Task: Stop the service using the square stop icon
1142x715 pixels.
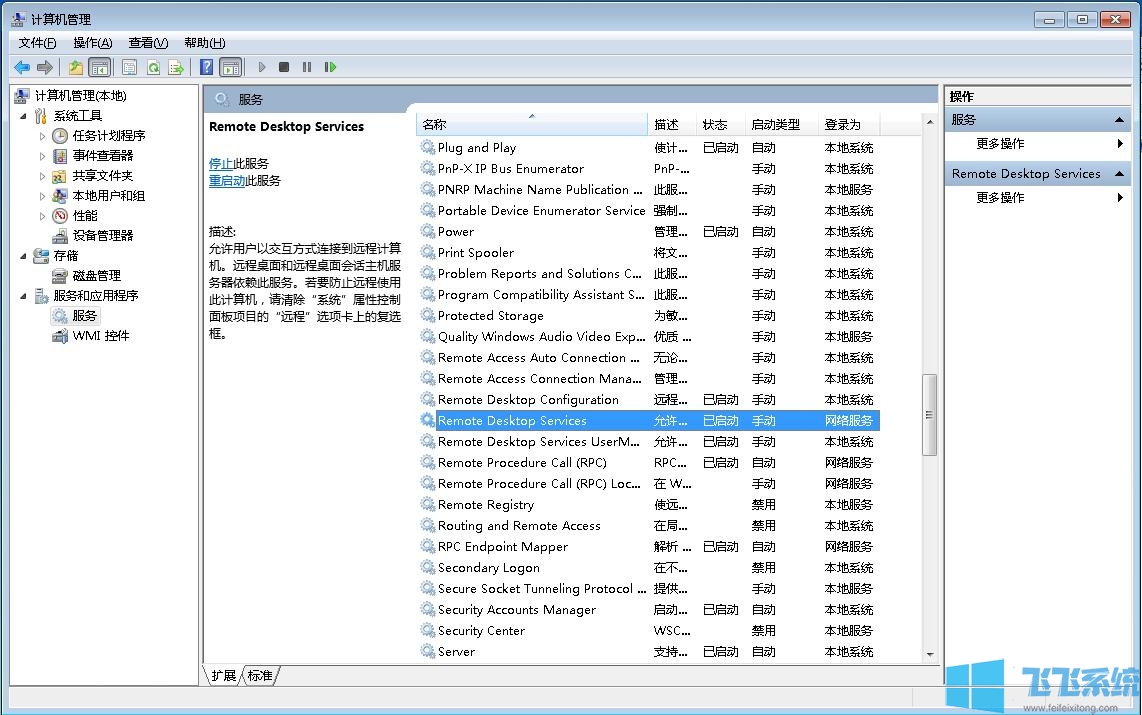Action: click(284, 67)
